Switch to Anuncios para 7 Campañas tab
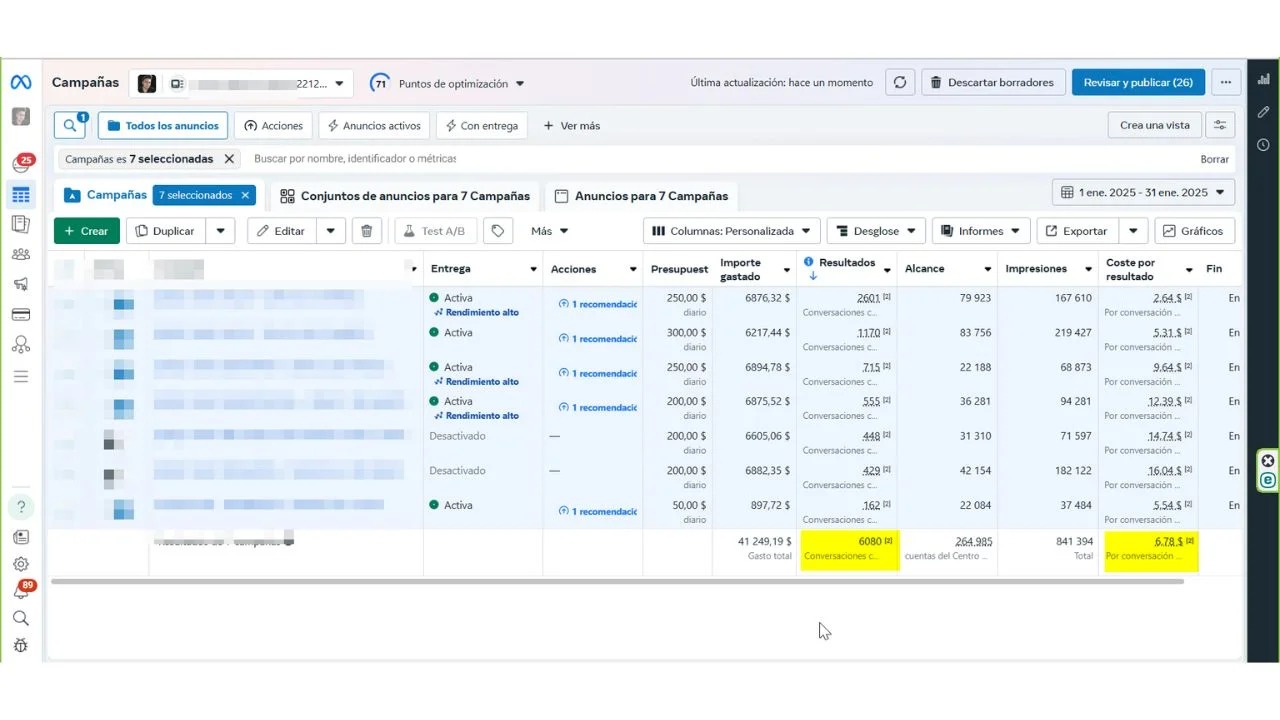 click(641, 196)
